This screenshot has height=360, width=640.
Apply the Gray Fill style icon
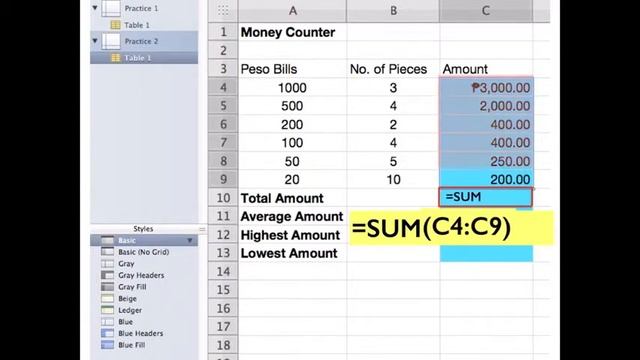tap(107, 287)
